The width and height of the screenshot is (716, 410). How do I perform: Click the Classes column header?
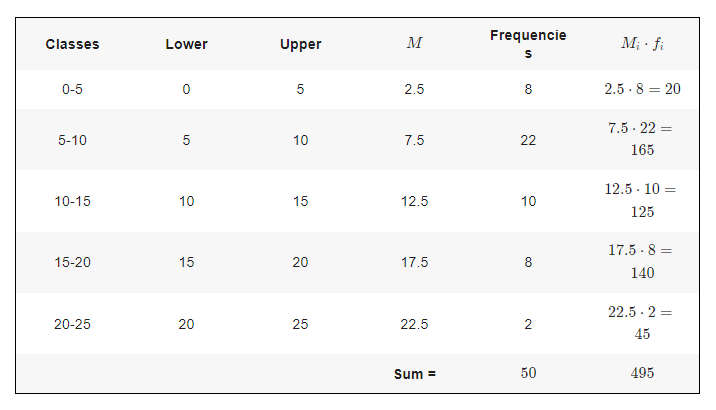[72, 45]
